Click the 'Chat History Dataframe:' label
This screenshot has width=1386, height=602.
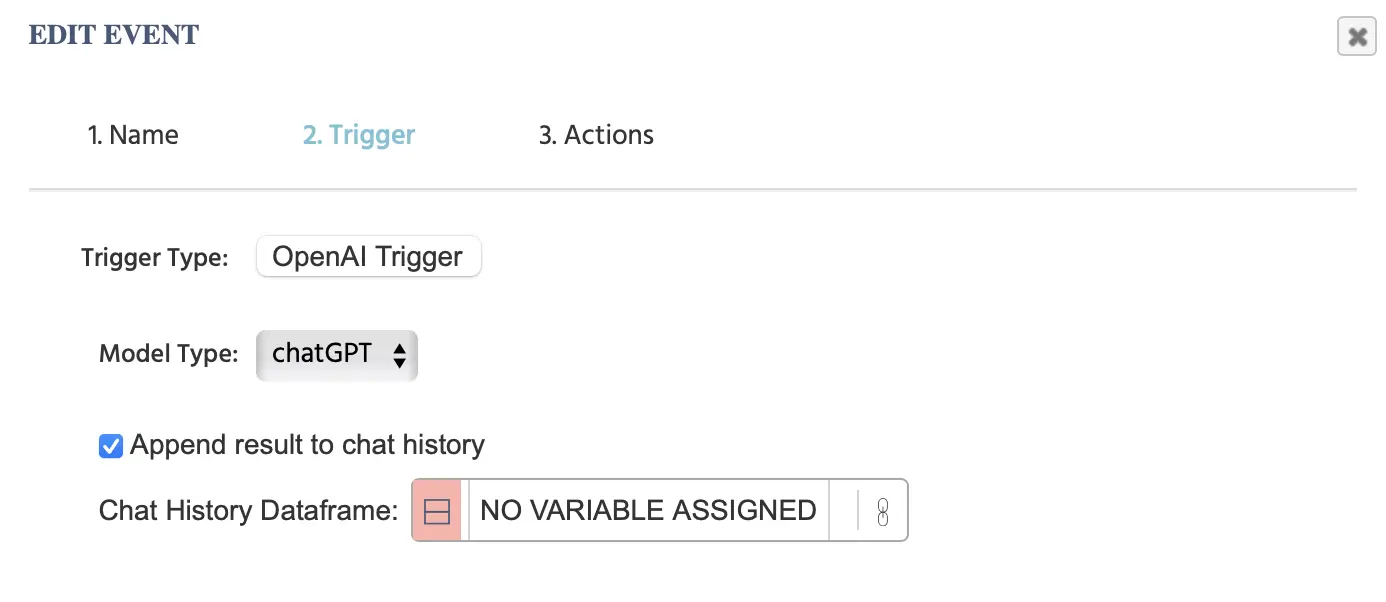click(249, 511)
